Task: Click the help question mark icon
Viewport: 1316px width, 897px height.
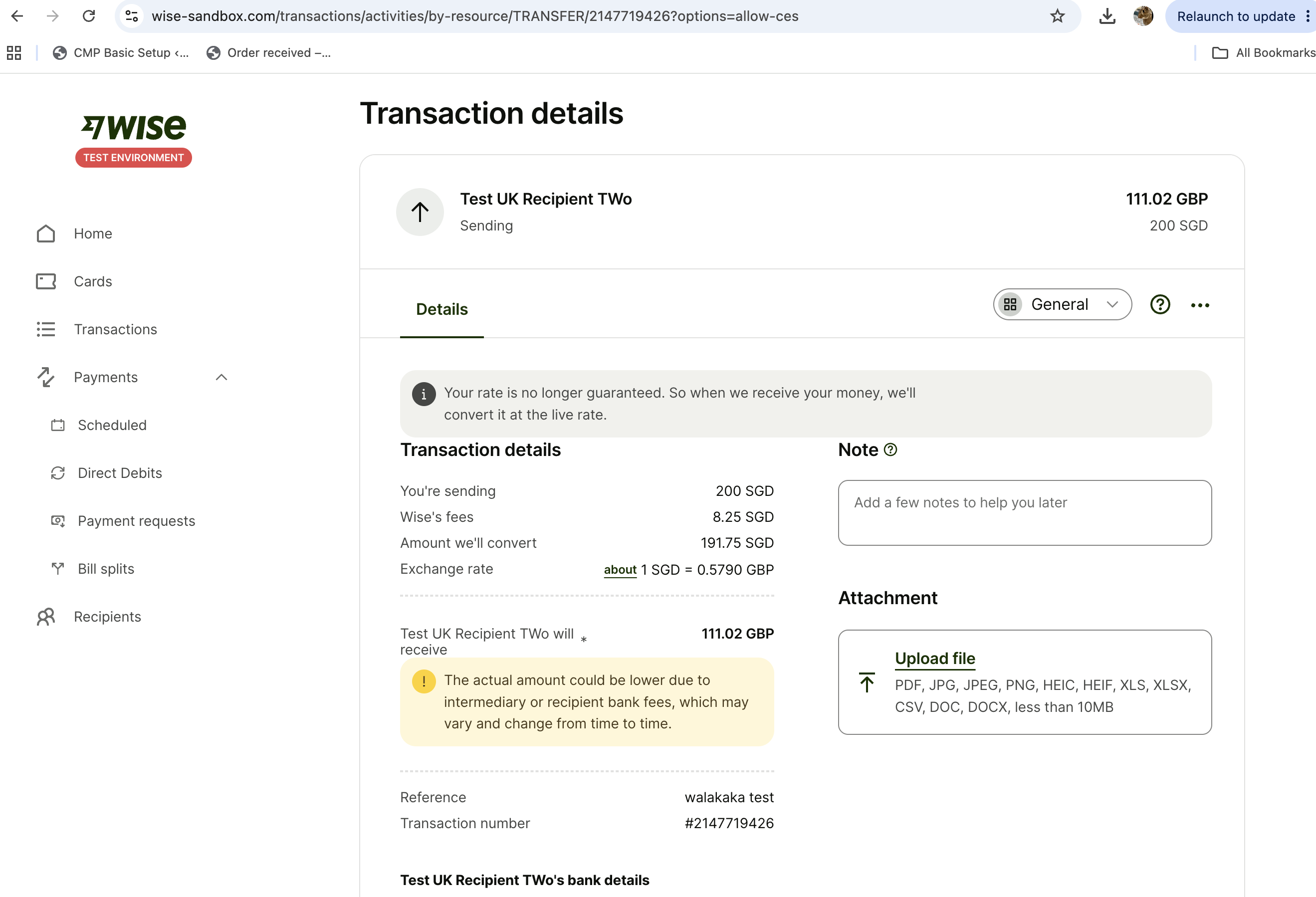Action: 1160,305
